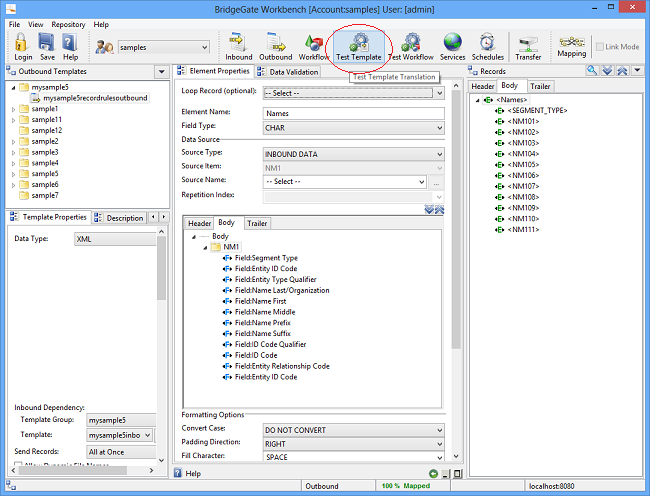
Task: Select the Header tab in Records panel
Action: point(483,86)
